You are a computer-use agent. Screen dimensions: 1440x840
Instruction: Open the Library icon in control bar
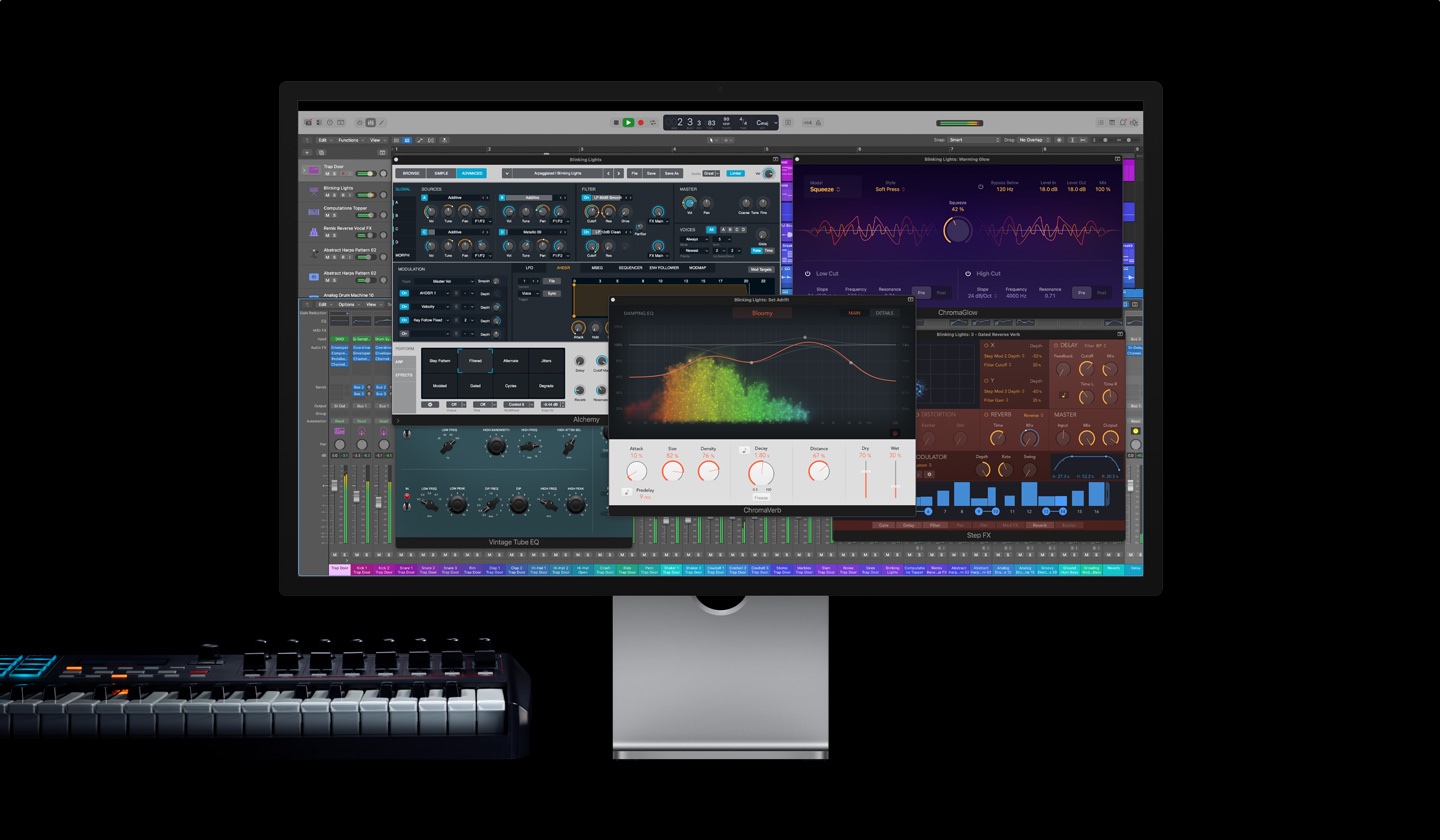[308, 122]
